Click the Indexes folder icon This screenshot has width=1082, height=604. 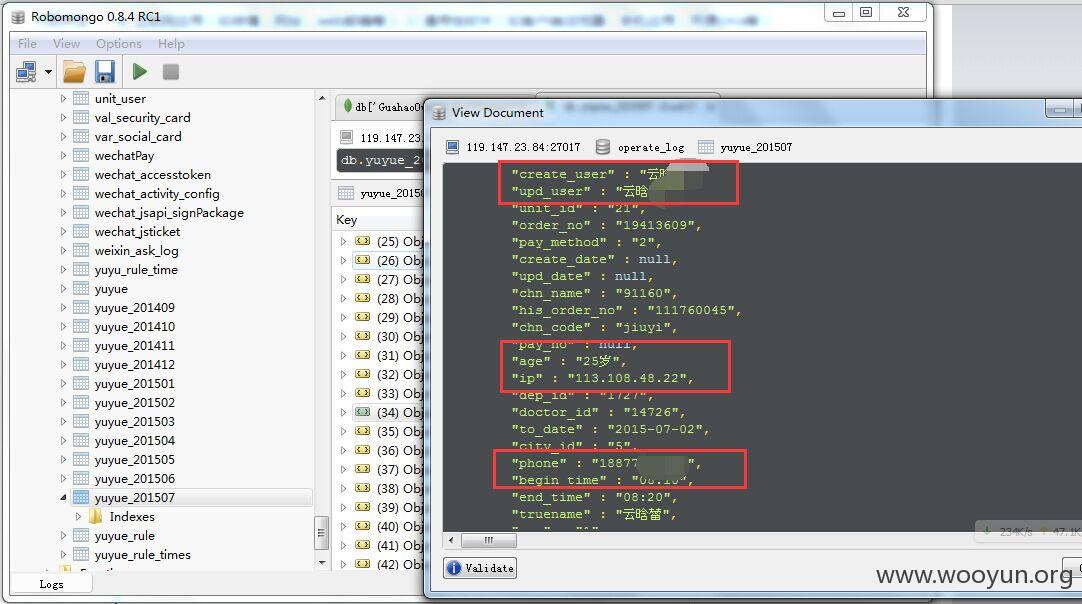[96, 516]
